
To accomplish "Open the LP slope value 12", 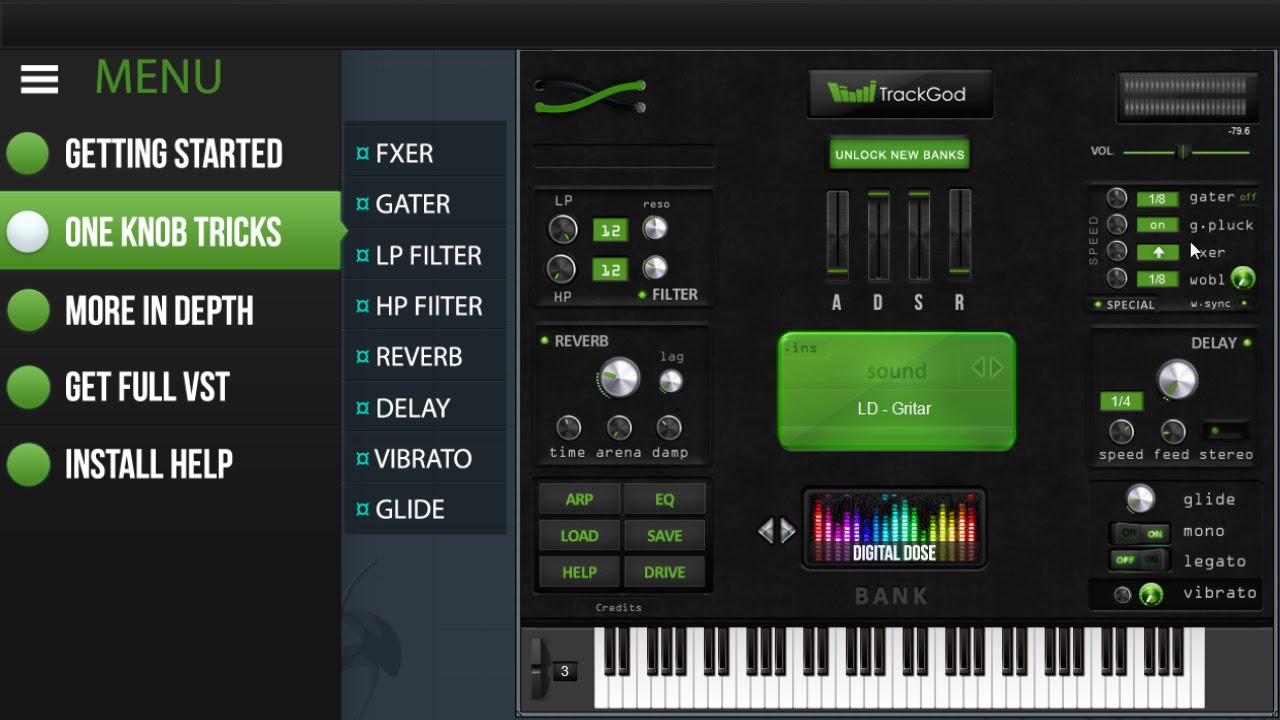I will click(610, 231).
